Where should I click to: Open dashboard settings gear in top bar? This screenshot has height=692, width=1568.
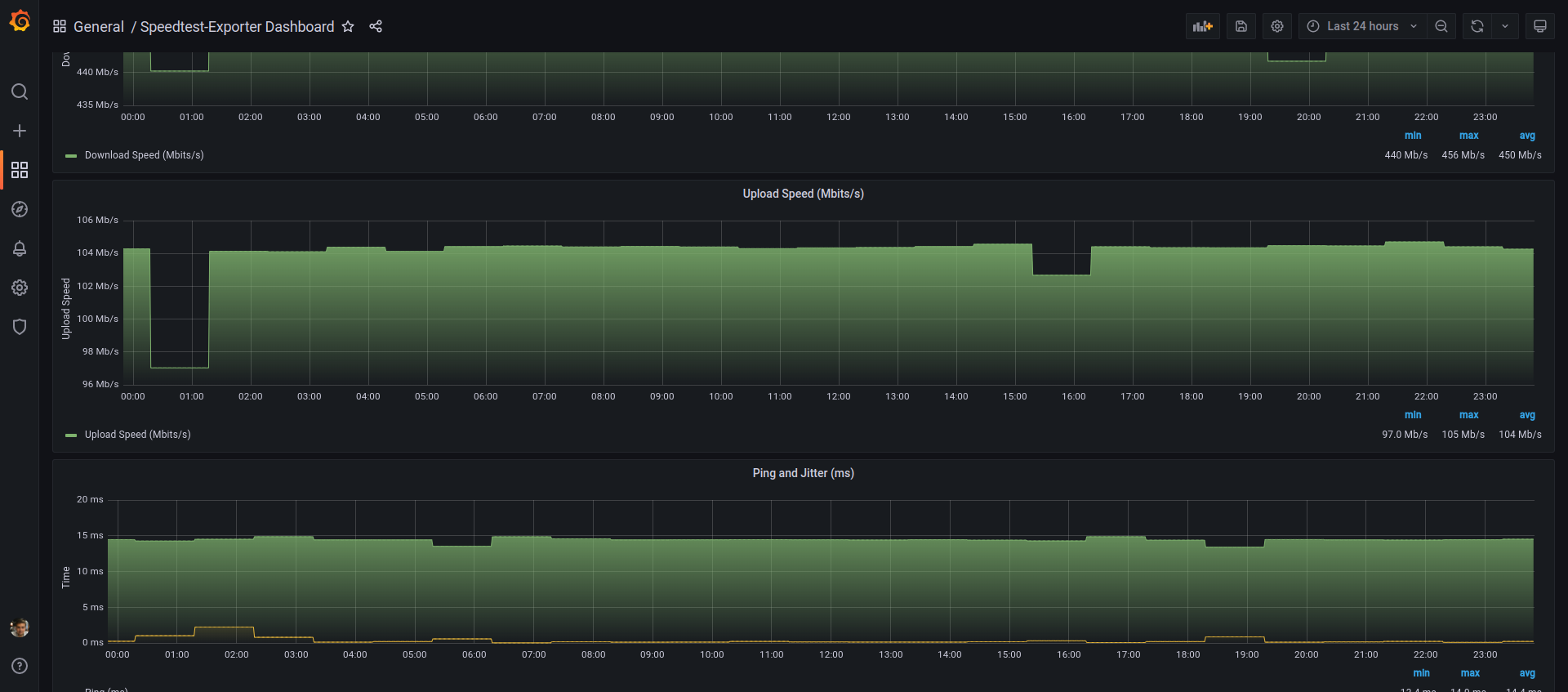(x=1277, y=26)
